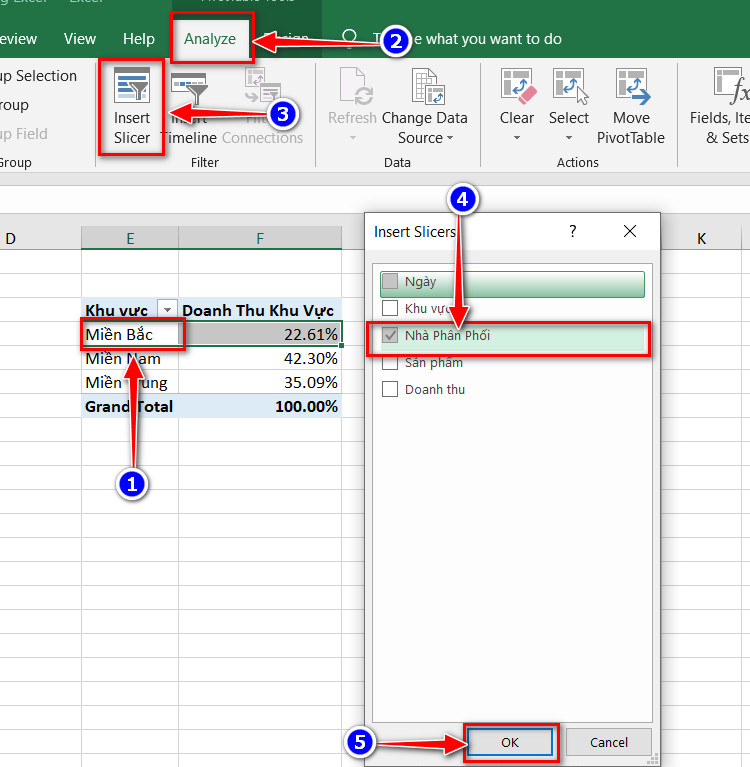This screenshot has width=750, height=767.
Task: Check the Sản phẩm field checkbox
Action: click(390, 362)
